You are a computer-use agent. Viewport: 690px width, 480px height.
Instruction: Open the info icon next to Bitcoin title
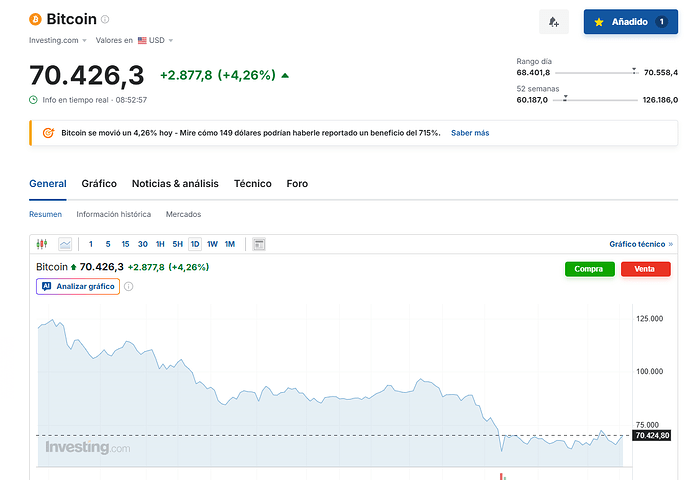point(105,19)
